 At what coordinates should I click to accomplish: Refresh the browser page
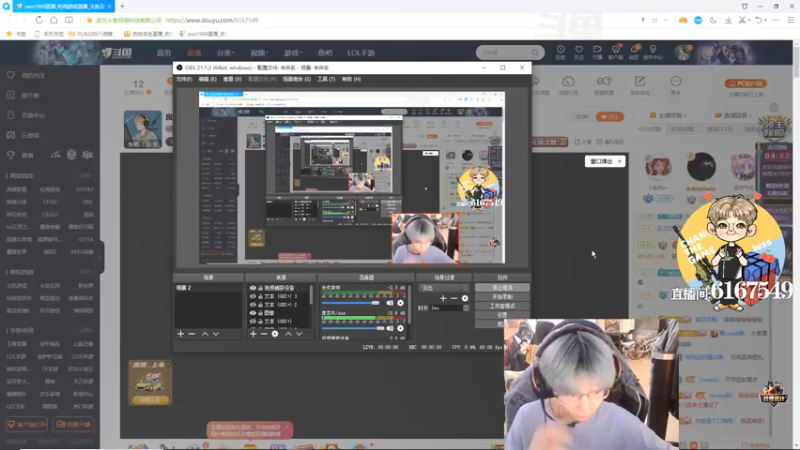39,20
